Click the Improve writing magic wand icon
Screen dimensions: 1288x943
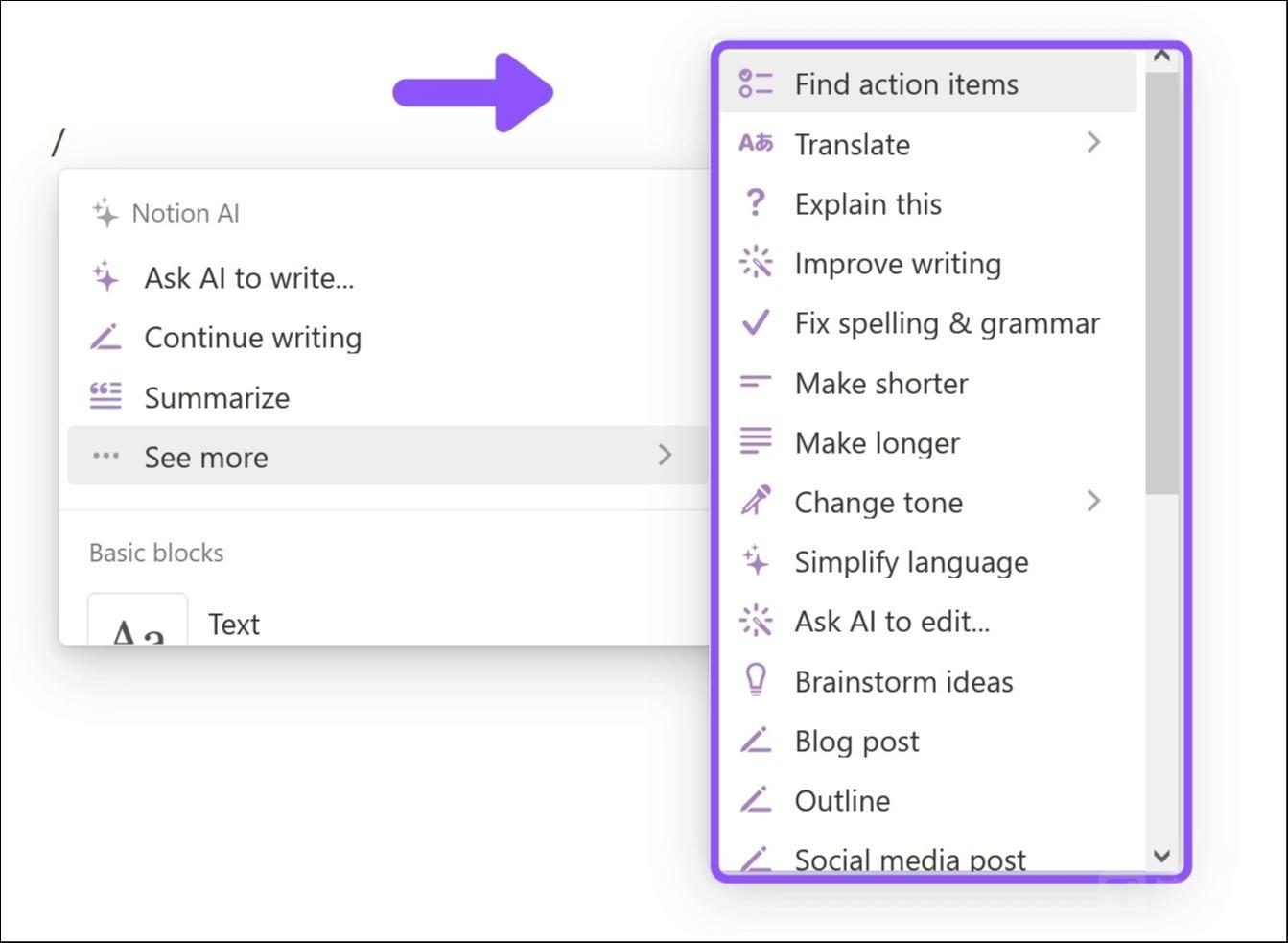[756, 263]
